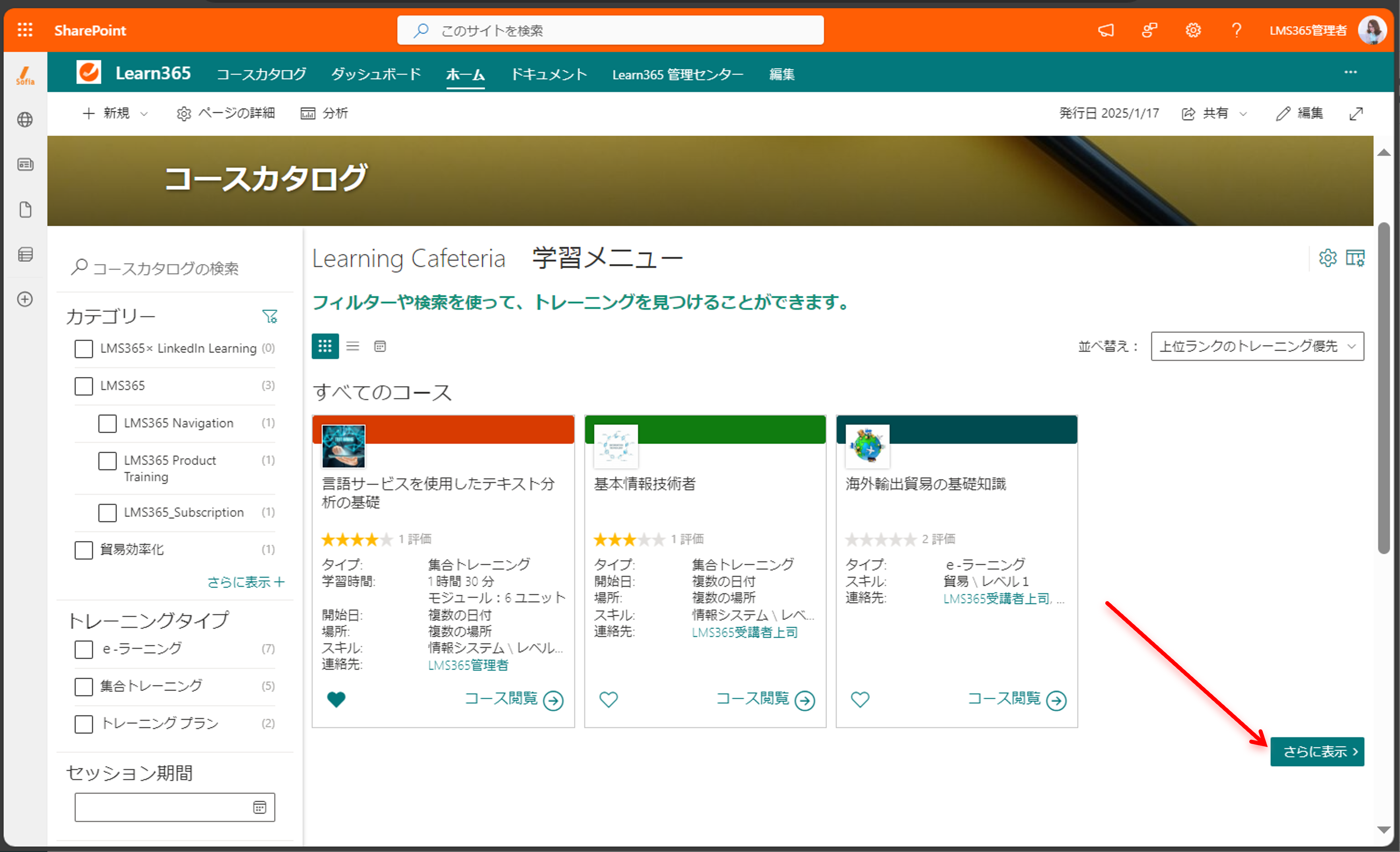Image resolution: width=1400 pixels, height=852 pixels.
Task: Open the コースカタログ navigation item
Action: pyautogui.click(x=261, y=74)
